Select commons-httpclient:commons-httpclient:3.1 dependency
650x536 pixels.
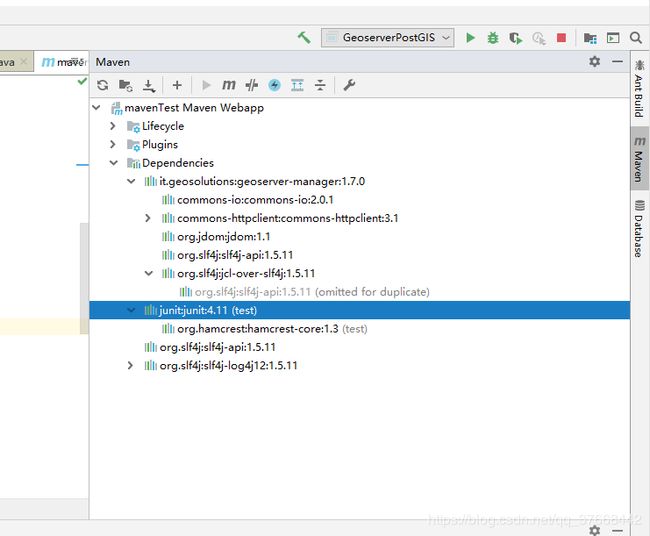[x=288, y=218]
